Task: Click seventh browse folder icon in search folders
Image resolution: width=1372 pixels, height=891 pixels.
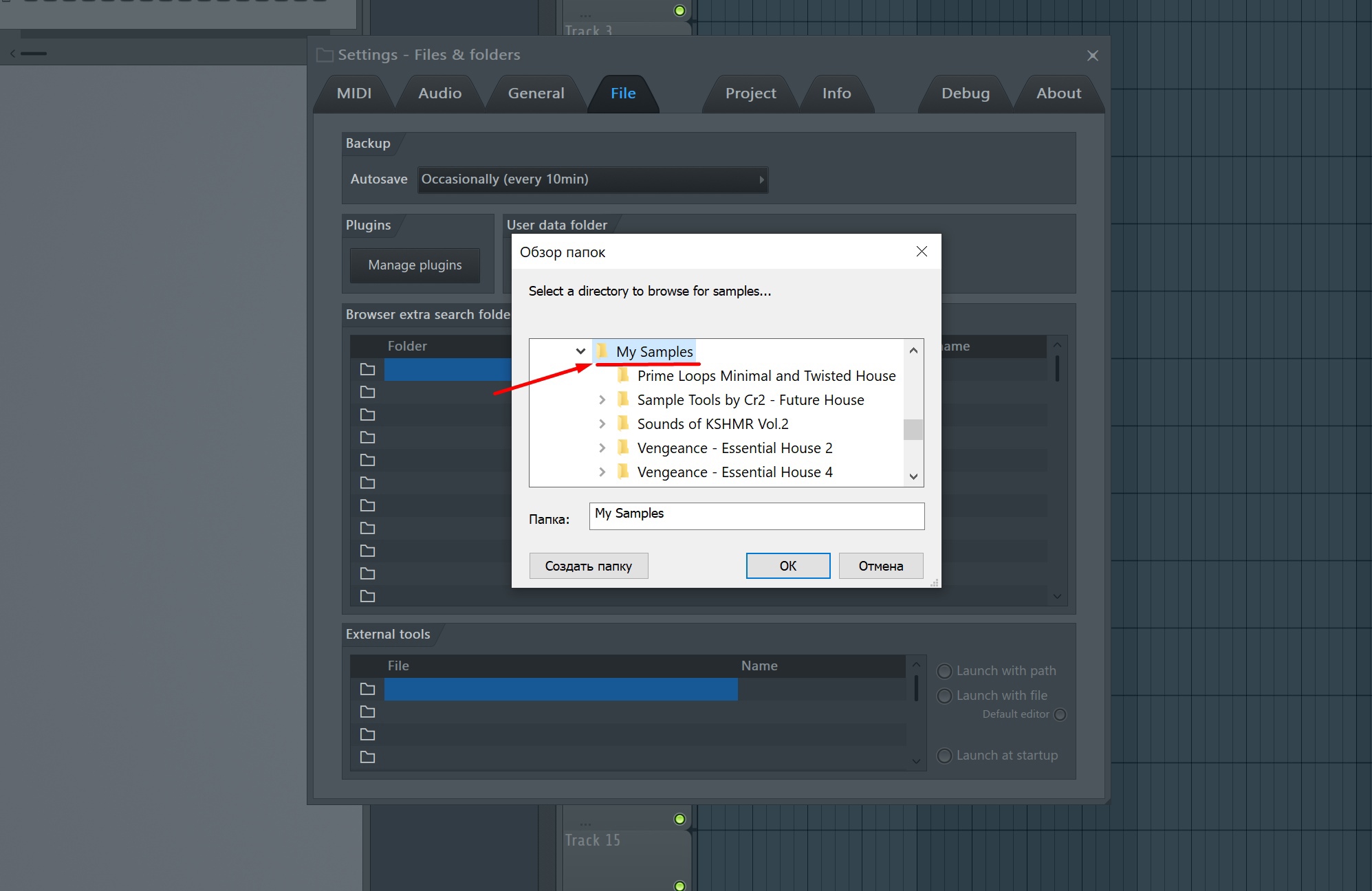Action: point(368,505)
